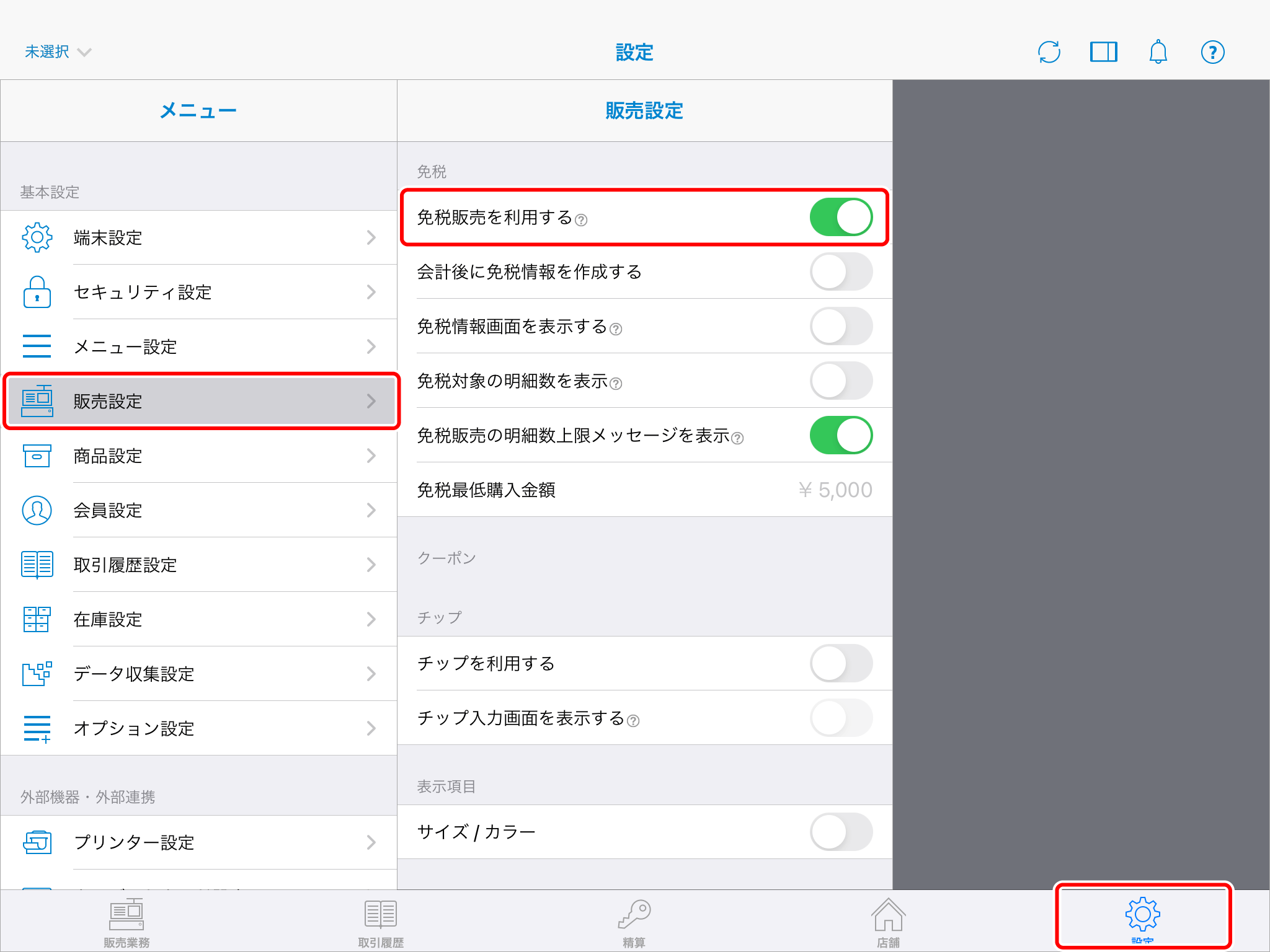Expand 在庫設定 via its chevron
The width and height of the screenshot is (1270, 952).
[x=371, y=619]
